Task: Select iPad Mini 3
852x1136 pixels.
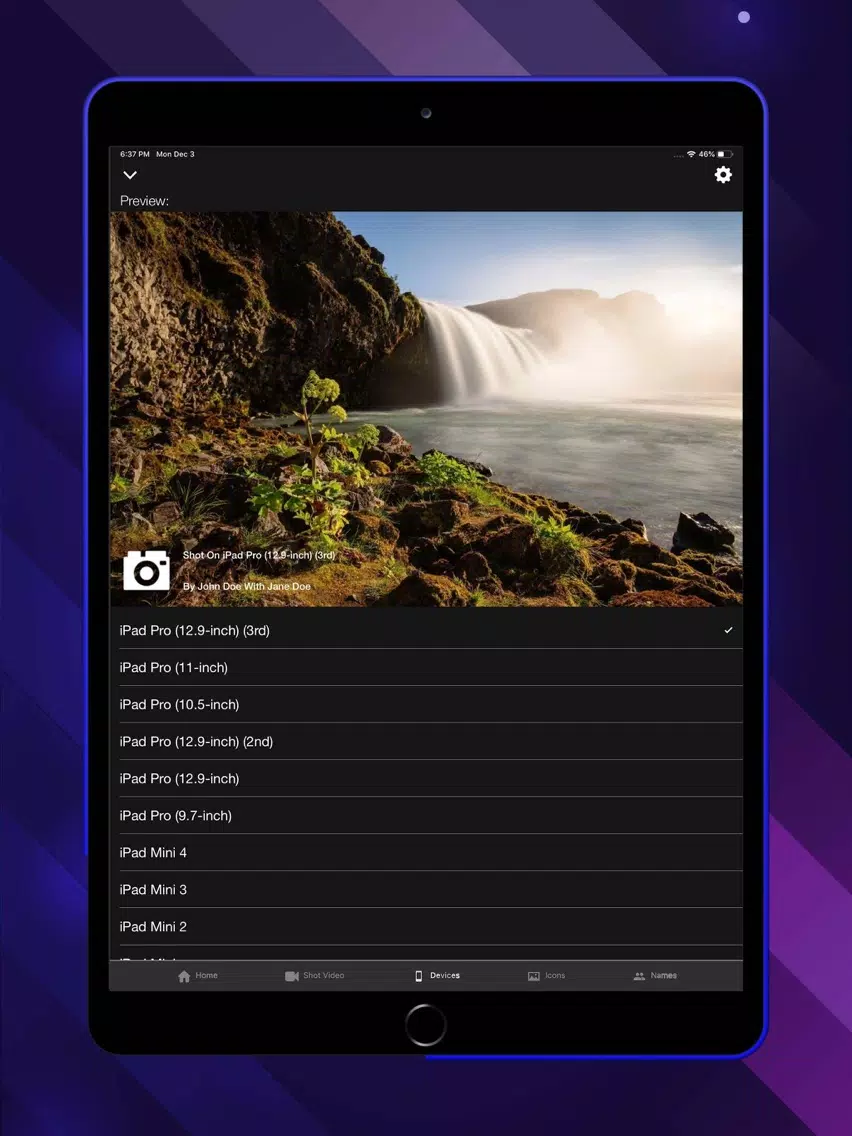Action: (431, 889)
